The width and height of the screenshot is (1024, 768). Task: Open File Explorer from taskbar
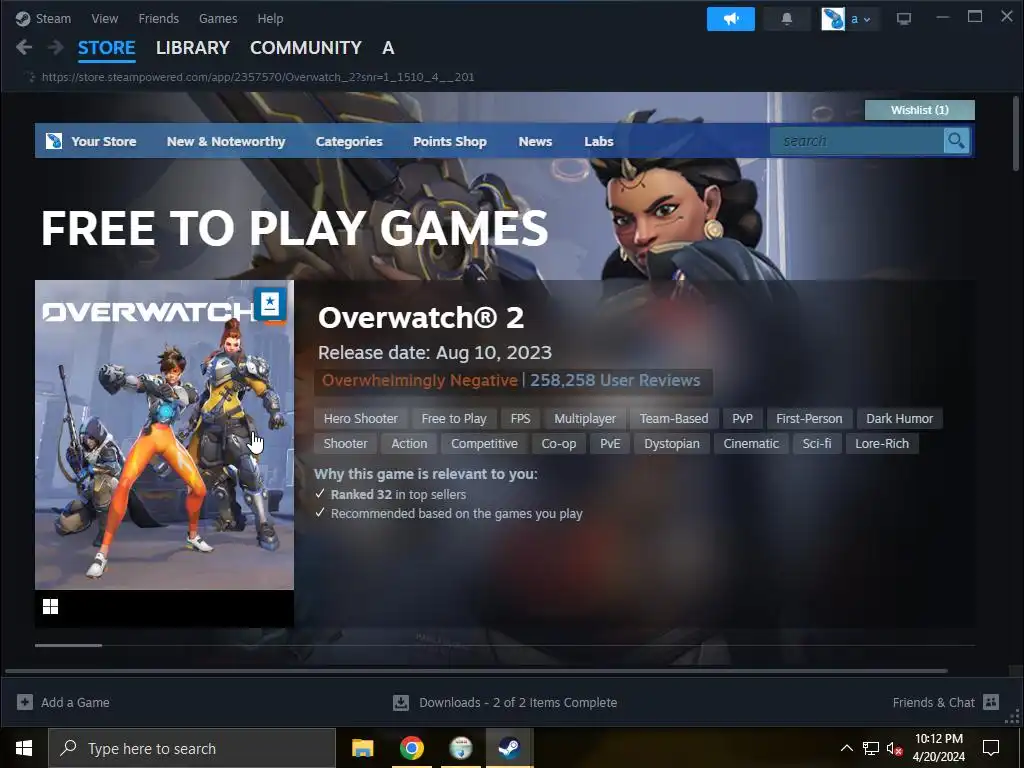[362, 748]
